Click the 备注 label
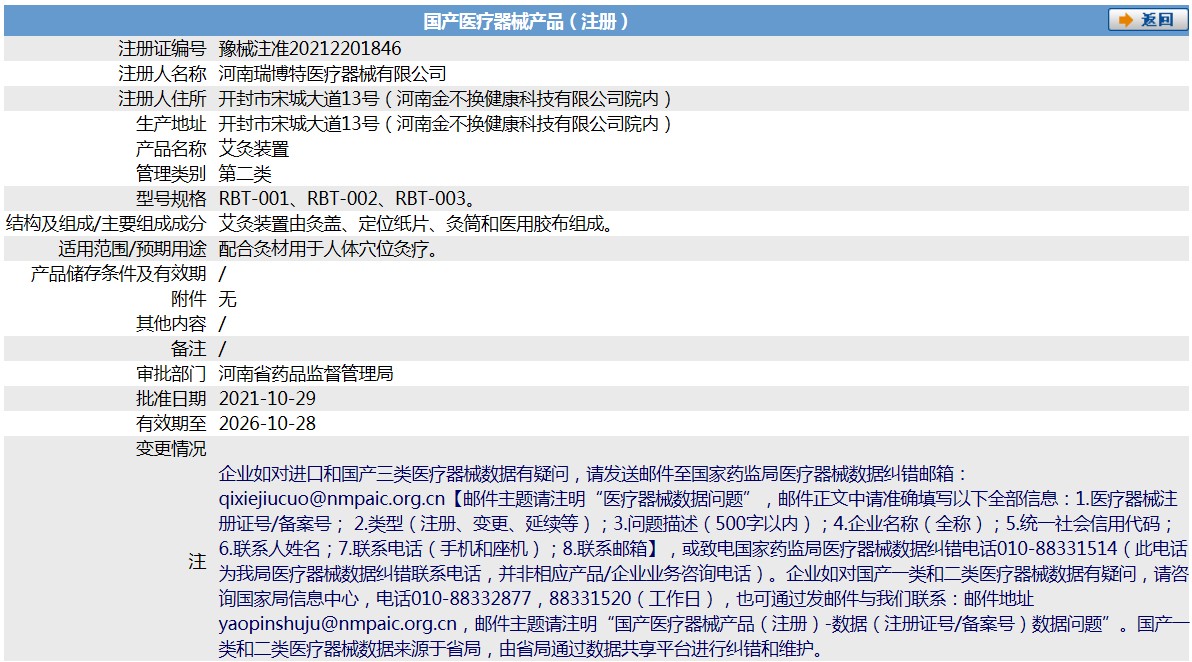Viewport: 1192px width, 662px height. pyautogui.click(x=189, y=349)
